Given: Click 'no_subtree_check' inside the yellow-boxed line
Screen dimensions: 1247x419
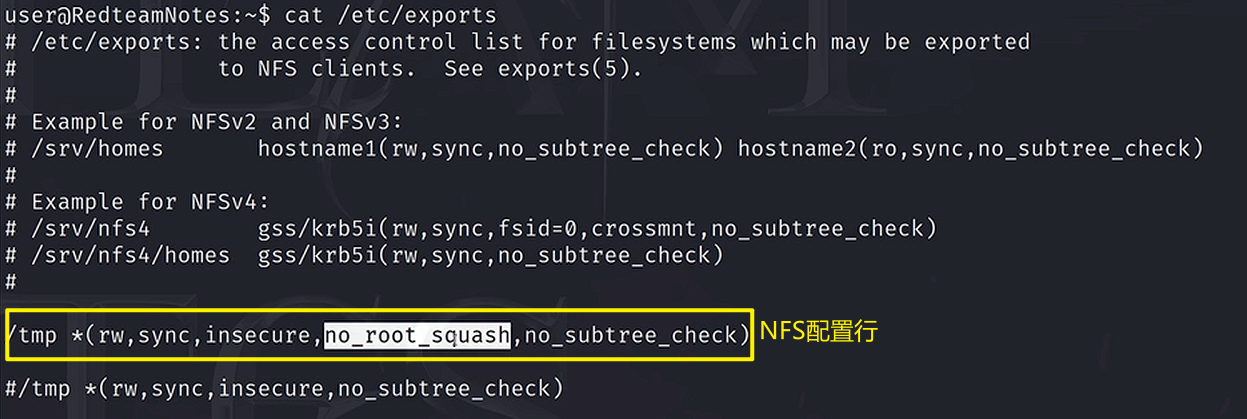Looking at the screenshot, I should click(630, 336).
